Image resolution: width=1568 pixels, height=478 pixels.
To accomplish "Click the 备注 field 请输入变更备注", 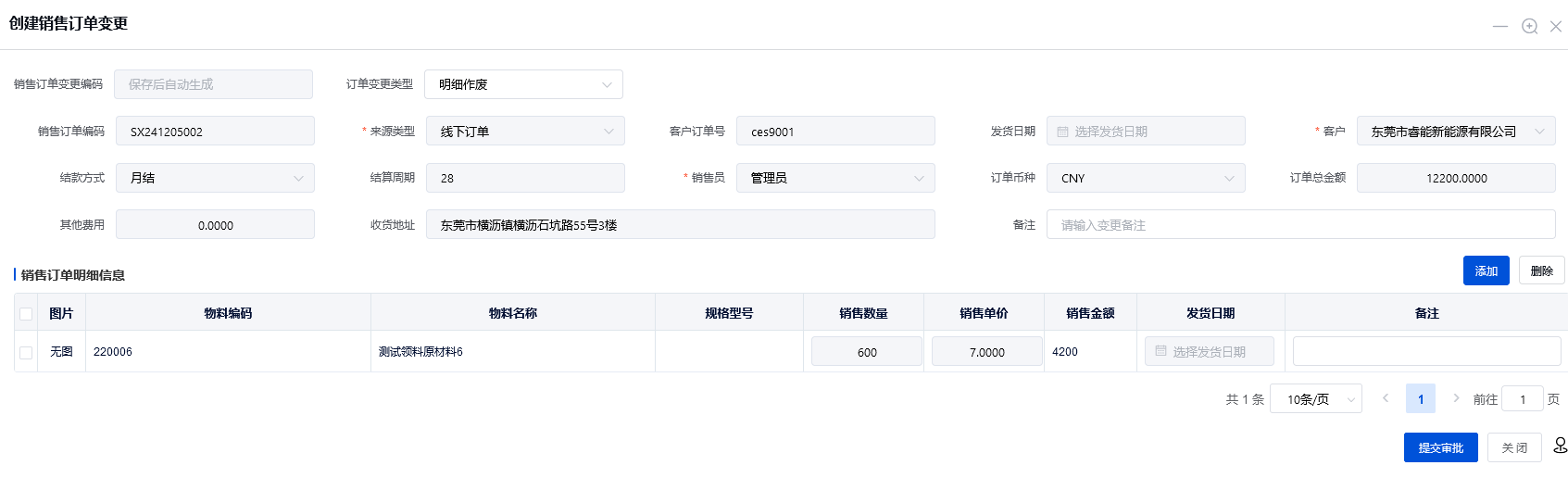I will (x=1301, y=224).
